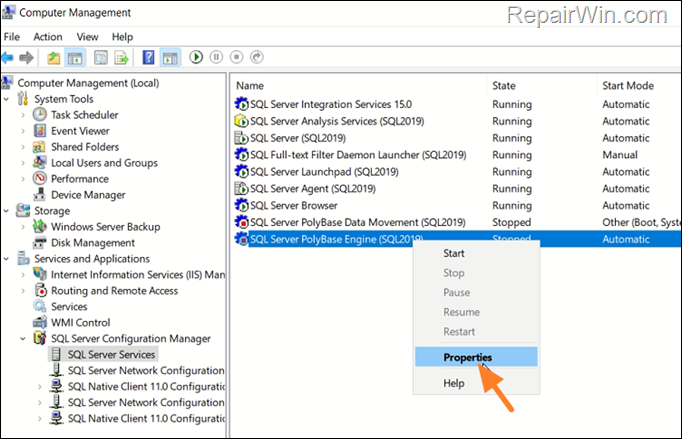Image resolution: width=682 pixels, height=439 pixels.
Task: Click the SQL Server Agent (SQL2019) service icon
Action: (x=241, y=188)
